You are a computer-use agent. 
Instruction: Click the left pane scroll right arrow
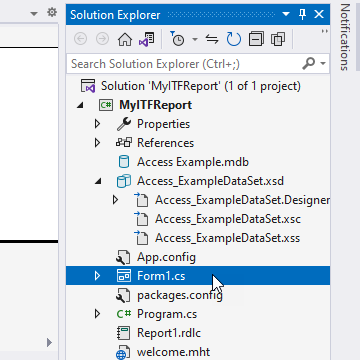point(49,342)
